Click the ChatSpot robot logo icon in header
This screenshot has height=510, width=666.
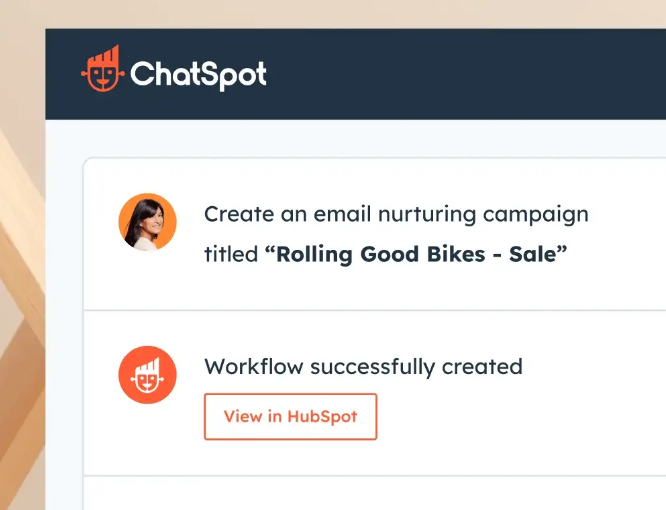coord(103,68)
